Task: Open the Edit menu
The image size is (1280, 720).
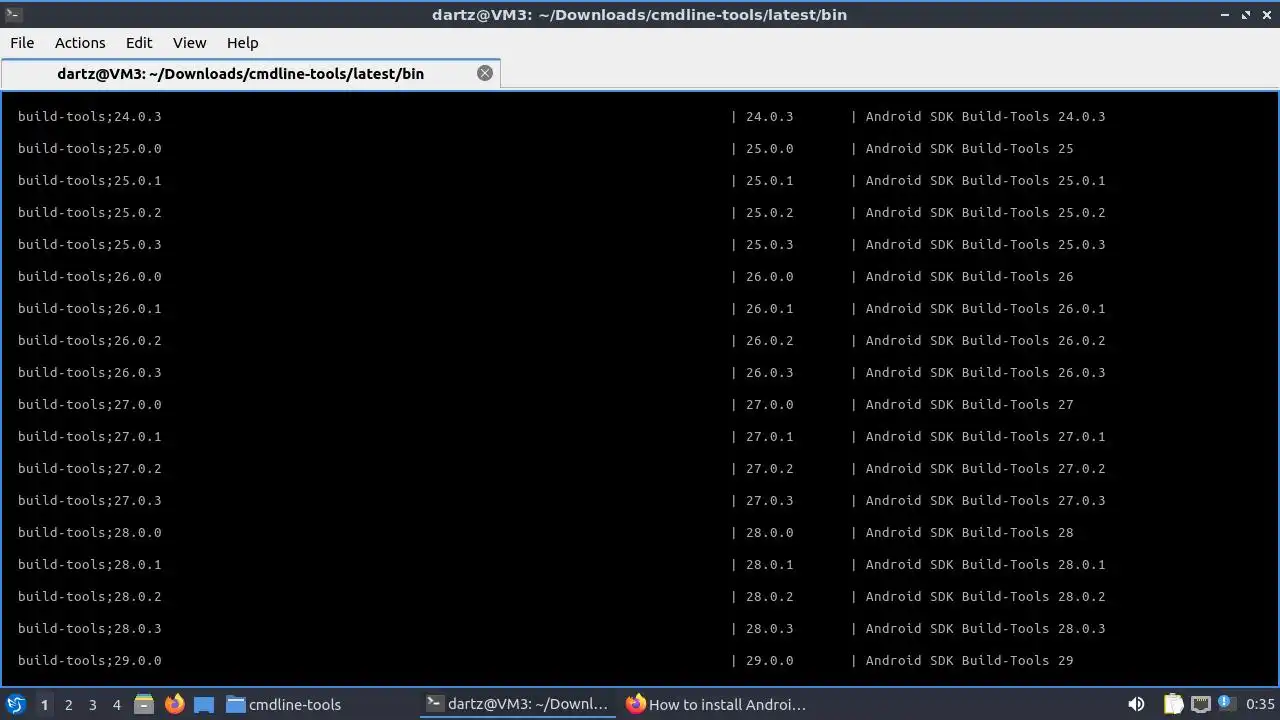Action: pos(139,43)
